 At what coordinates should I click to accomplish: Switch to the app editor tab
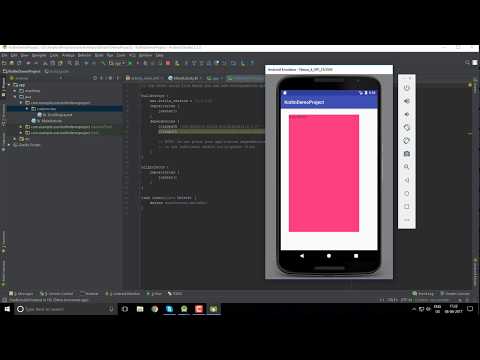215,78
